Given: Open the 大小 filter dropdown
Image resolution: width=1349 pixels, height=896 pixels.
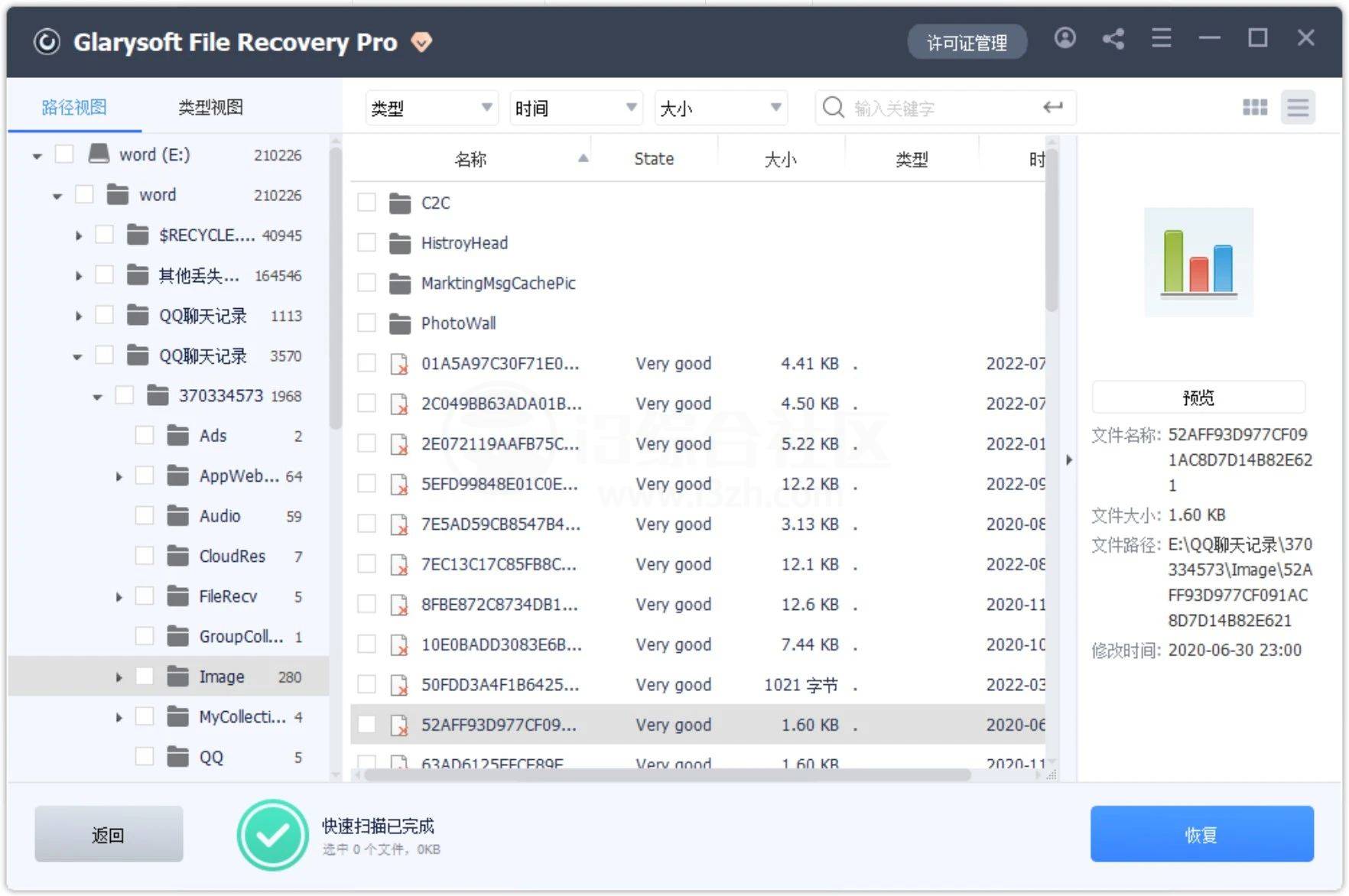Looking at the screenshot, I should (720, 108).
